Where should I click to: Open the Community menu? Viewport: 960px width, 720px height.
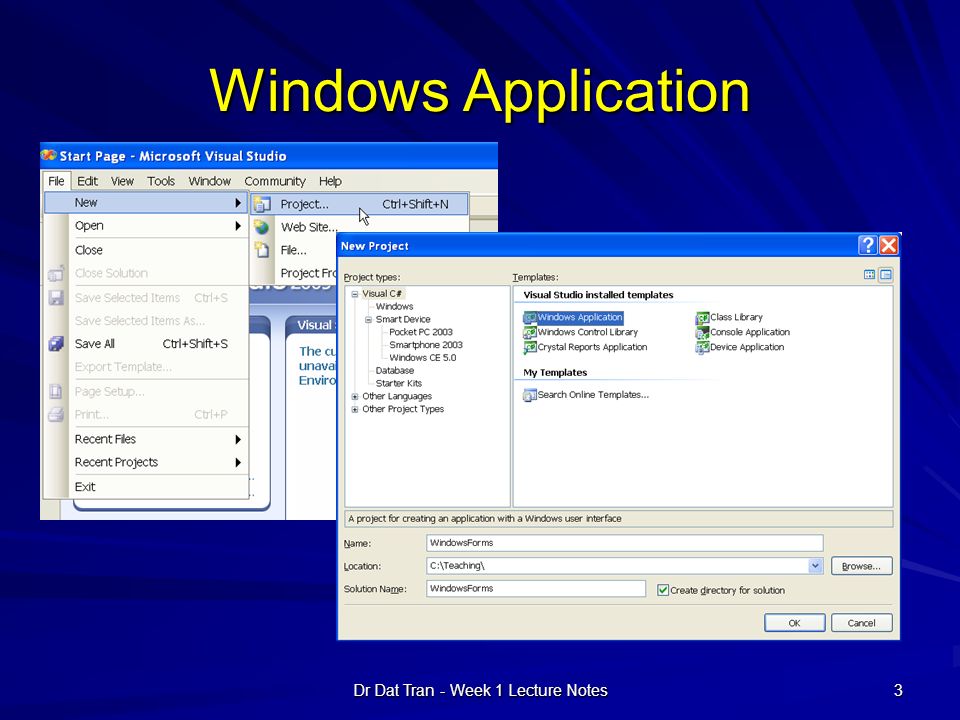275,181
